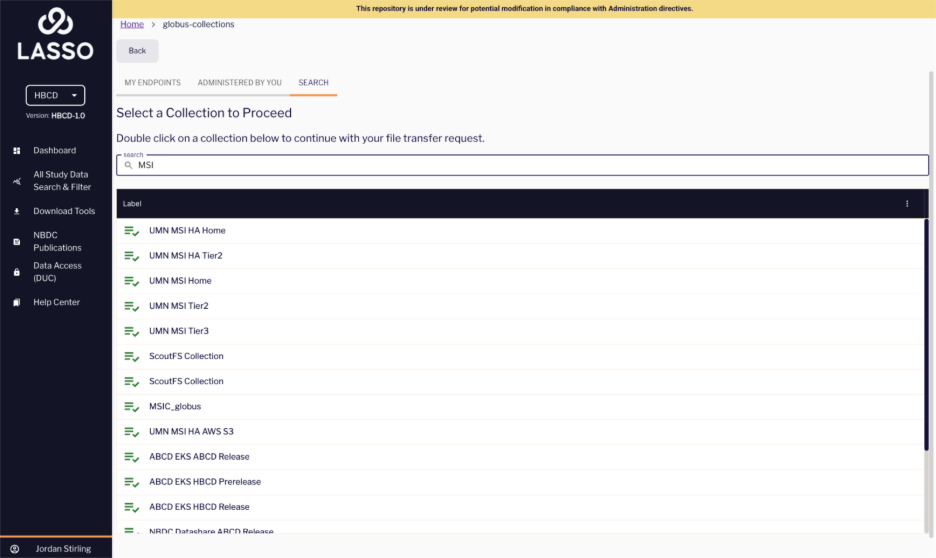The height and width of the screenshot is (558, 936).
Task: Open Dashboard from sidebar
Action: (54, 150)
